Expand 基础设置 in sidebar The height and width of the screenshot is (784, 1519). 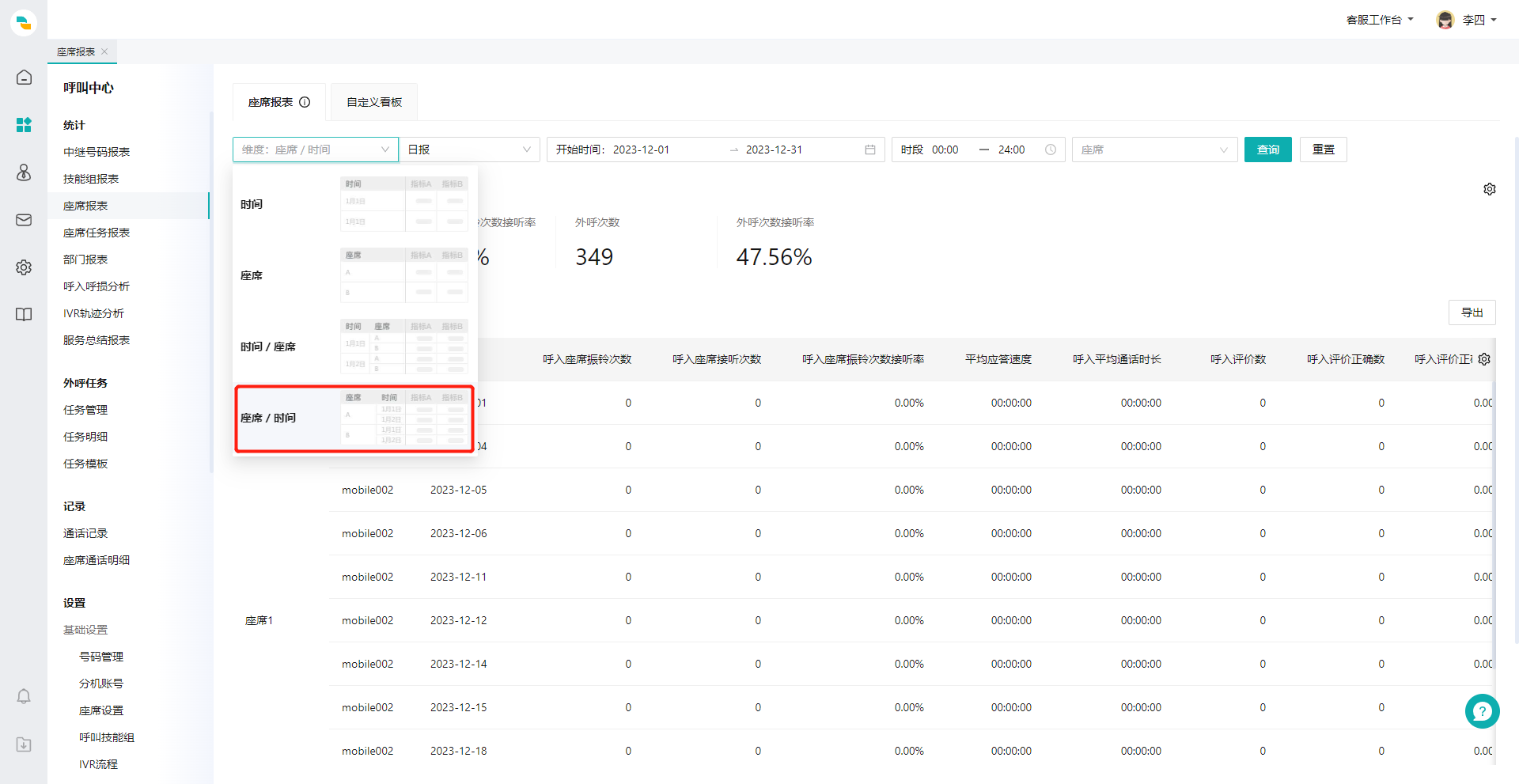pos(85,630)
